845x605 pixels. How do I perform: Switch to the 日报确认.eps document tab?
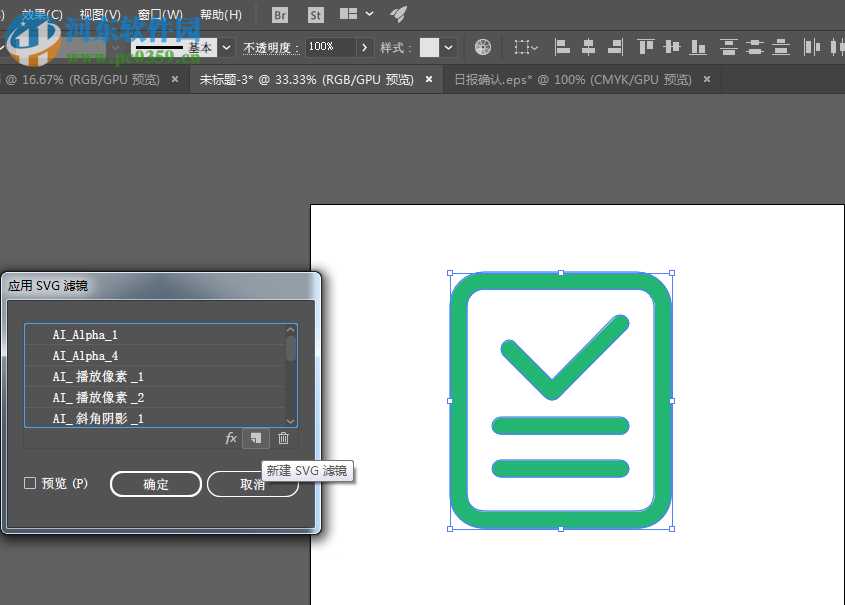572,80
